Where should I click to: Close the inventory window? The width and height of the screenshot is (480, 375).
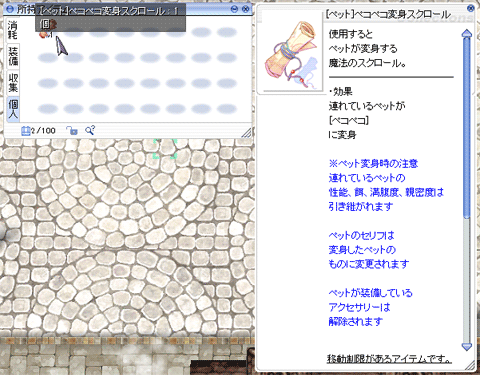tap(246, 9)
